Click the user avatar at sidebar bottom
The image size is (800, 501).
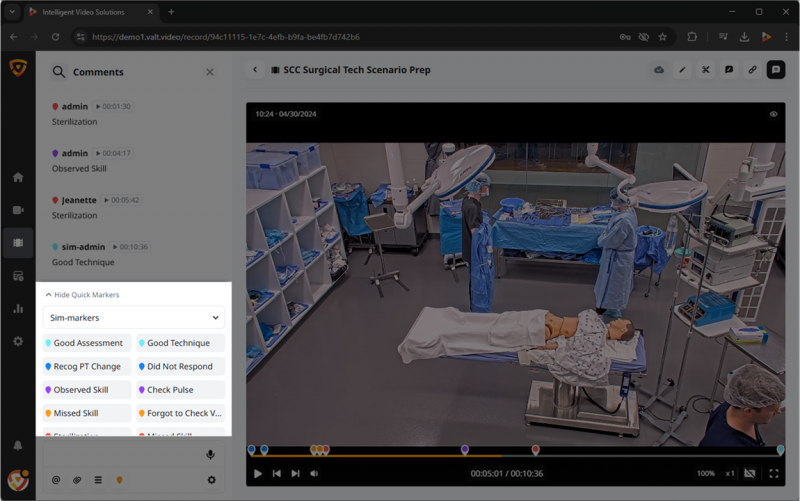click(x=18, y=480)
